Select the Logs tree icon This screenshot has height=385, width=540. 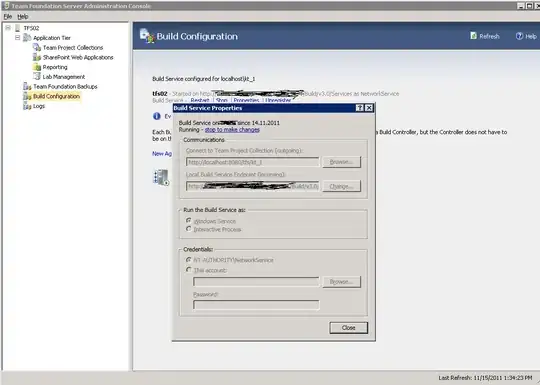tap(27, 106)
